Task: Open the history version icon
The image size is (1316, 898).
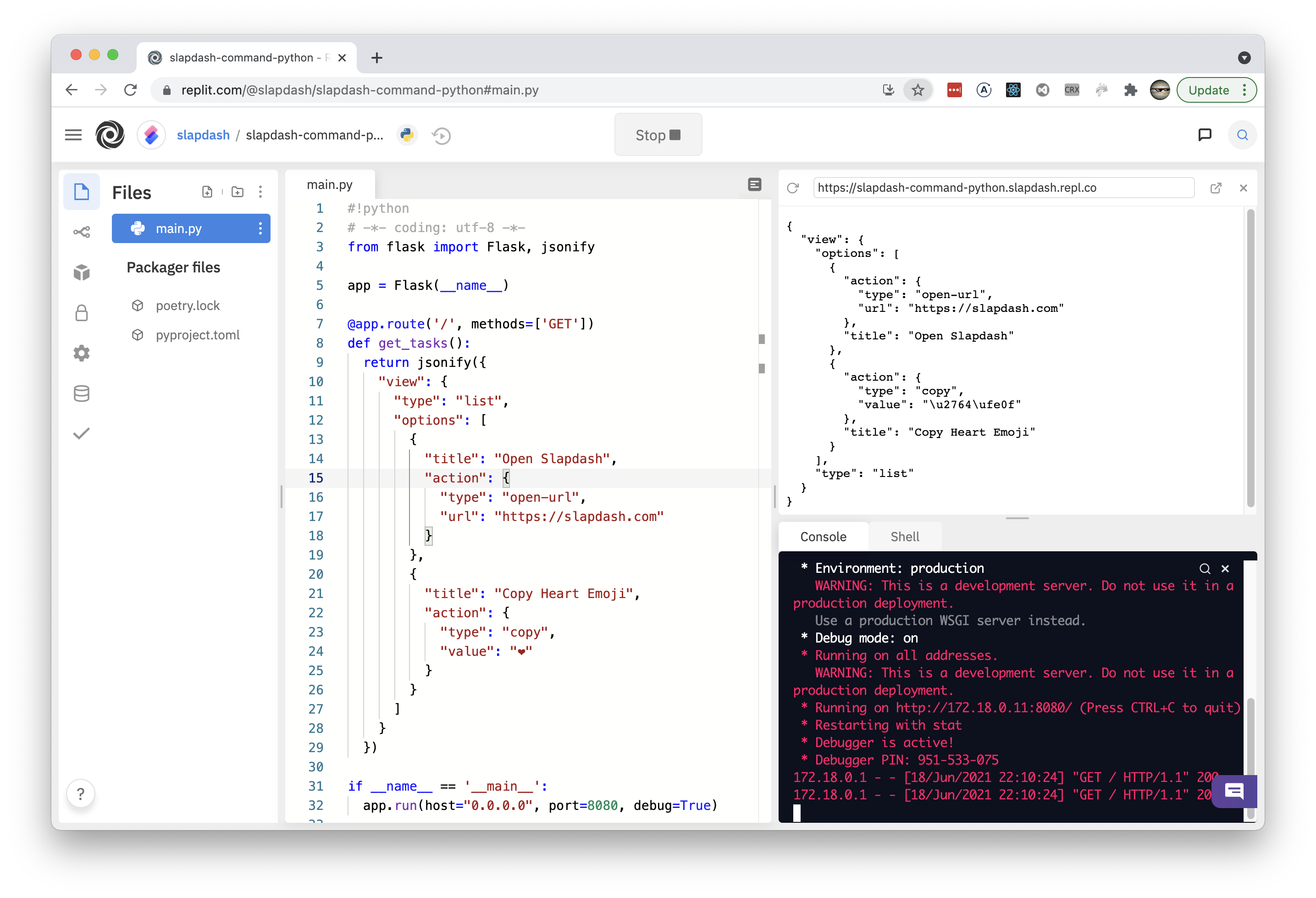Action: pyautogui.click(x=441, y=135)
